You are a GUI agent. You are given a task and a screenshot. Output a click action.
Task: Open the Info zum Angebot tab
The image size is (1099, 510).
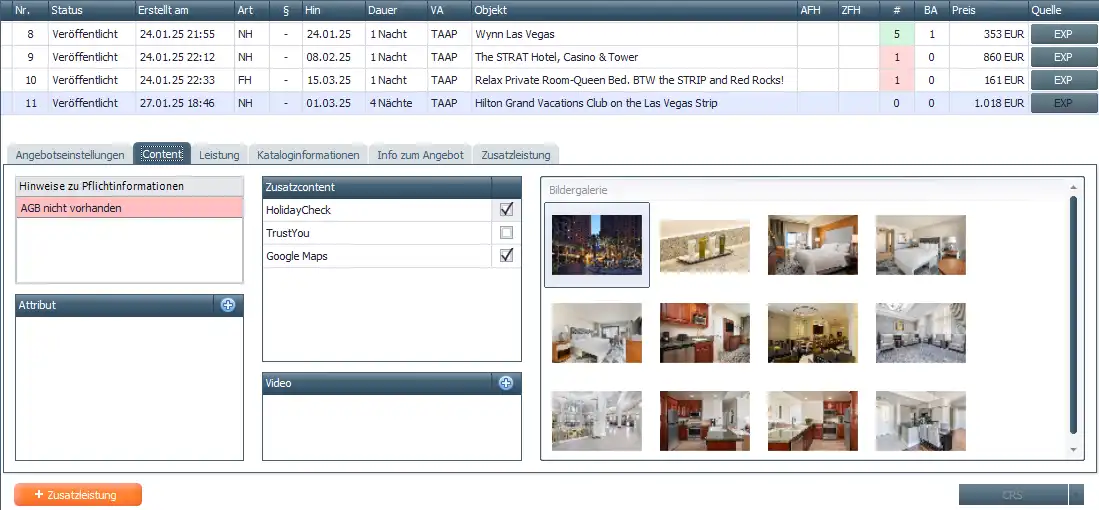click(x=421, y=155)
